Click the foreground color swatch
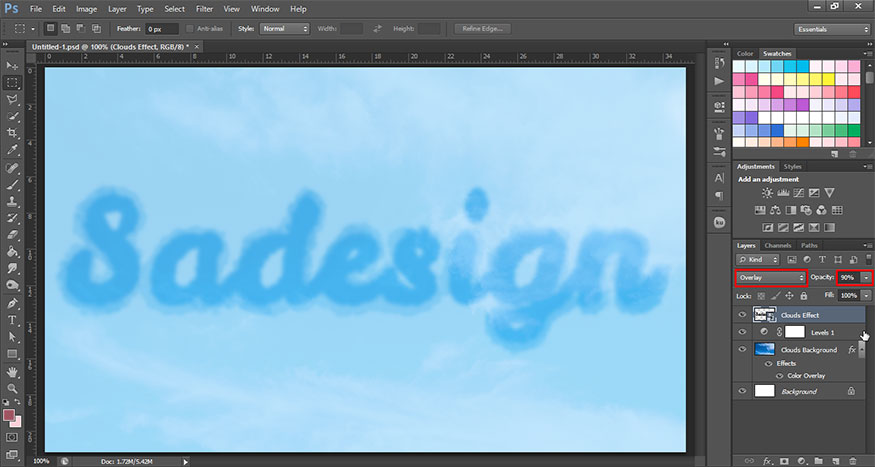875x467 pixels. coord(11,413)
